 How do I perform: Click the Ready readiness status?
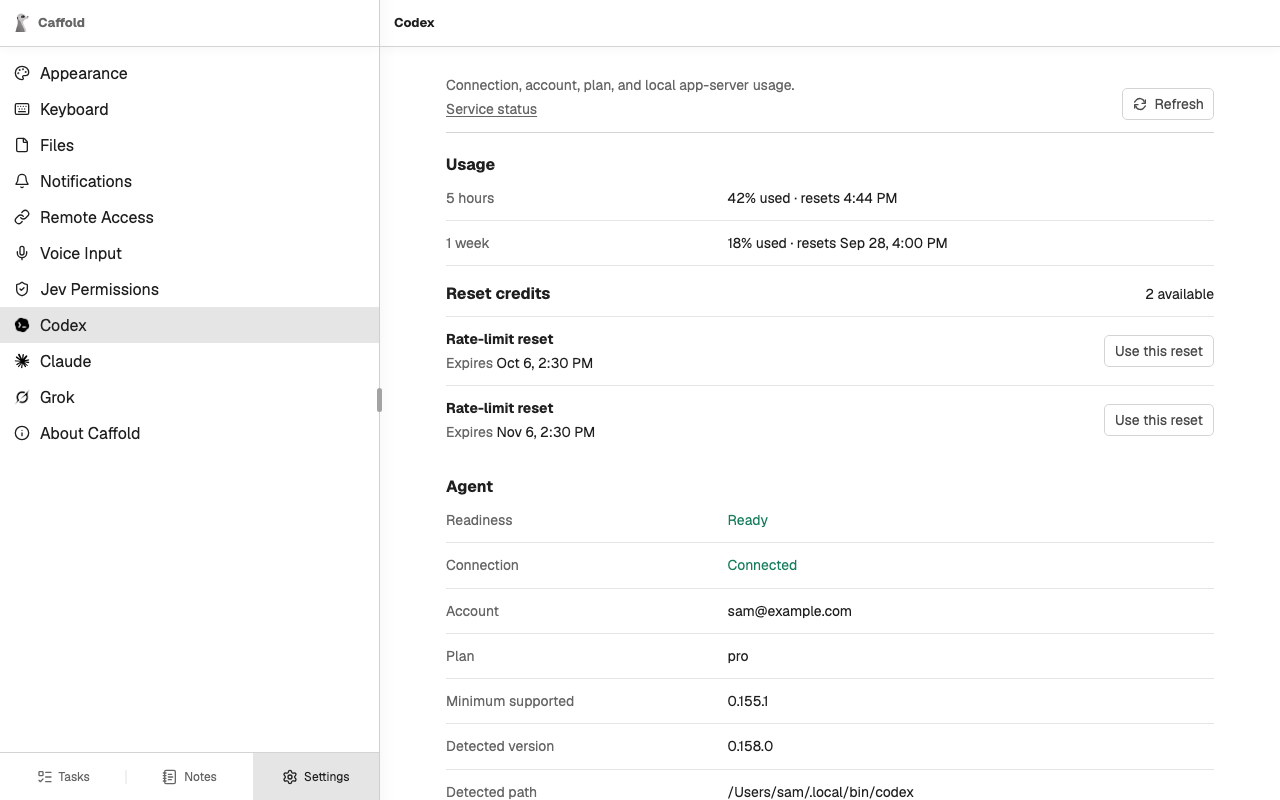[x=747, y=520]
